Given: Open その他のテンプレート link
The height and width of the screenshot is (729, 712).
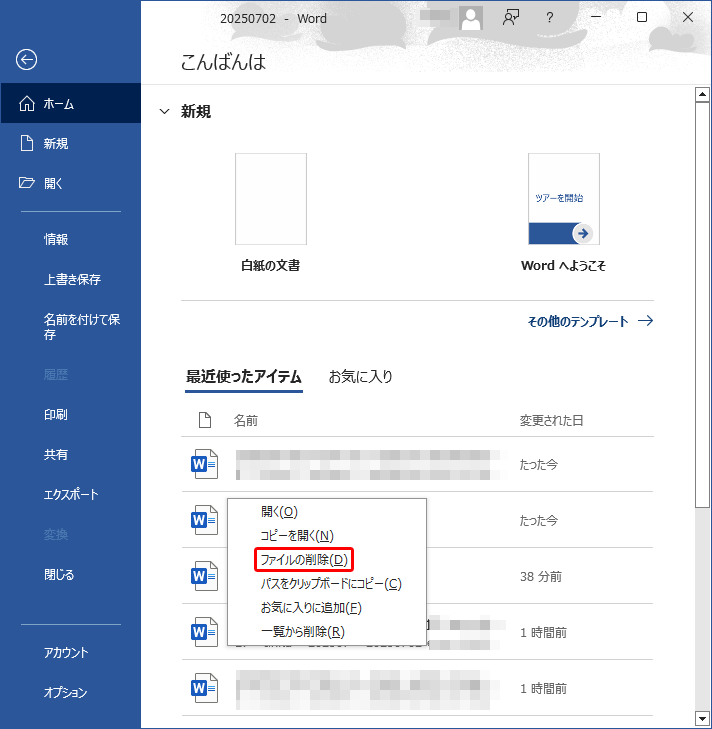Looking at the screenshot, I should (590, 321).
